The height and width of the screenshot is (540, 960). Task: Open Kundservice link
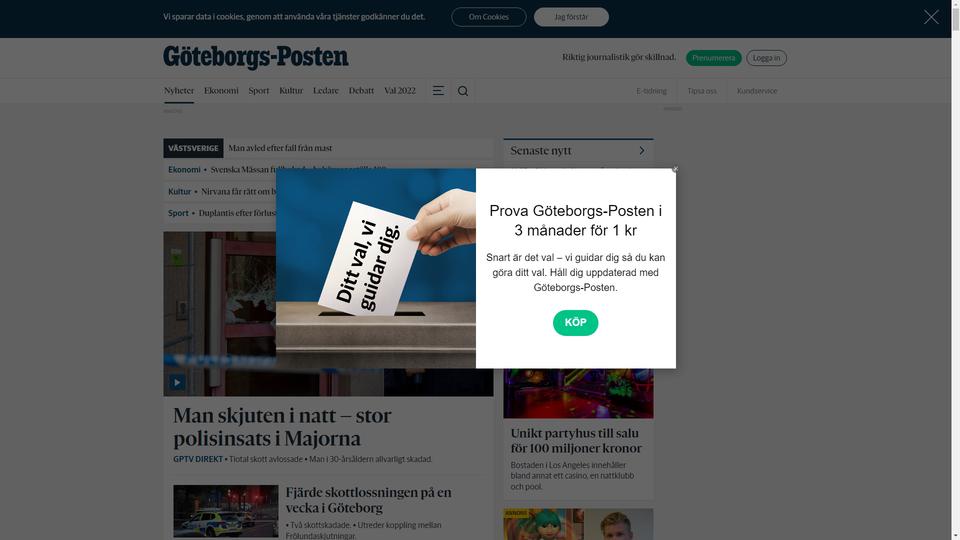pos(757,91)
